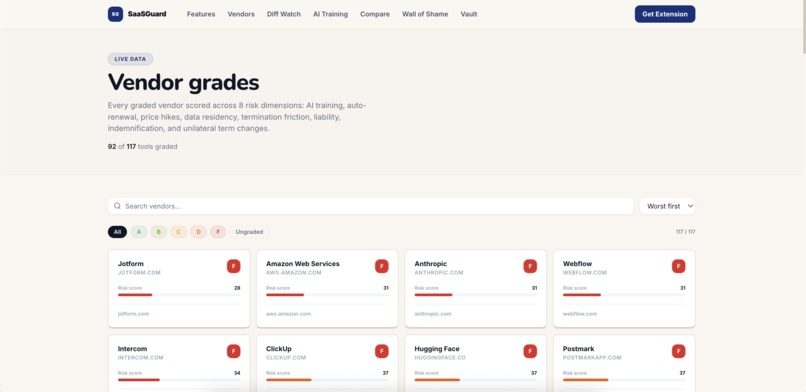Click the CLICKUP.COM domain label
The width and height of the screenshot is (806, 392).
click(x=286, y=358)
